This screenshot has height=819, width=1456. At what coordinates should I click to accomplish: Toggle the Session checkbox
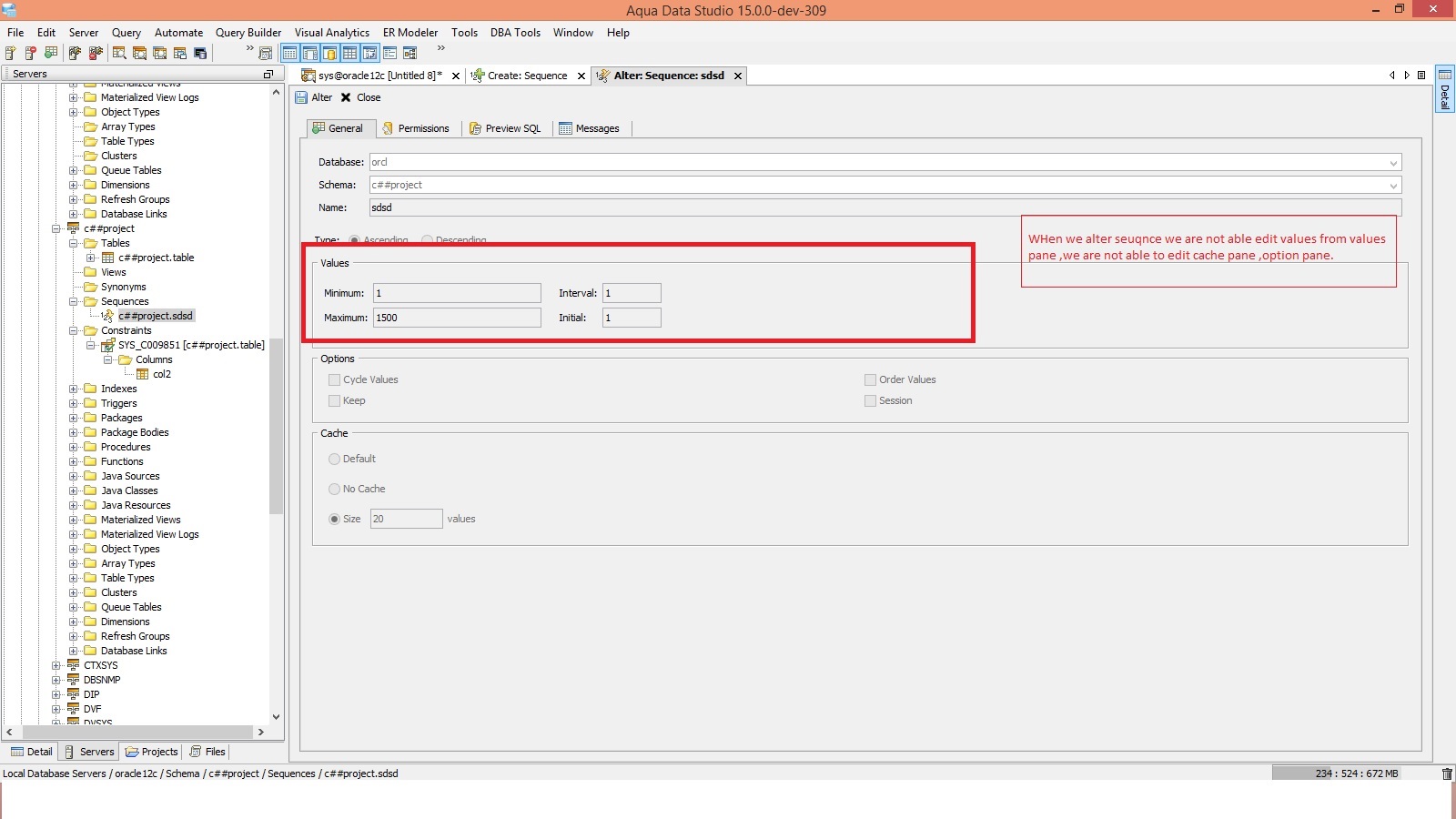pos(870,400)
